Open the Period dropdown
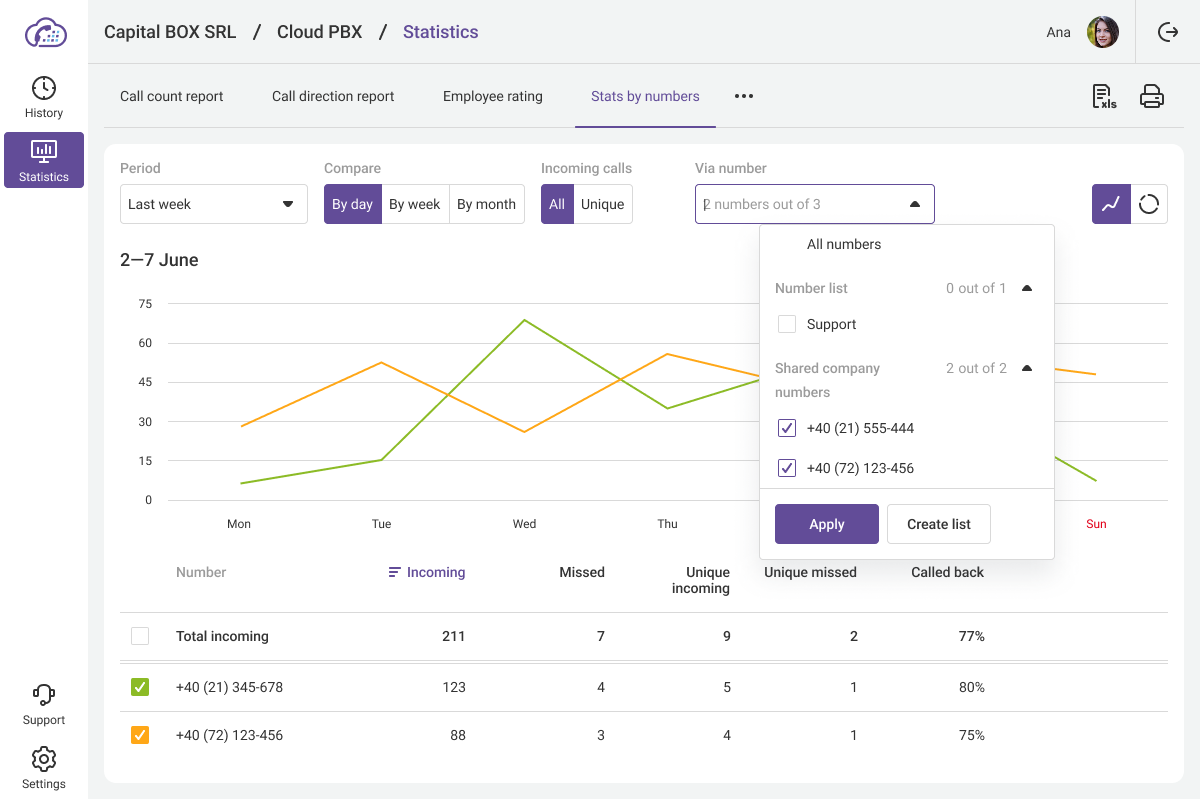The image size is (1200, 799). click(x=213, y=204)
